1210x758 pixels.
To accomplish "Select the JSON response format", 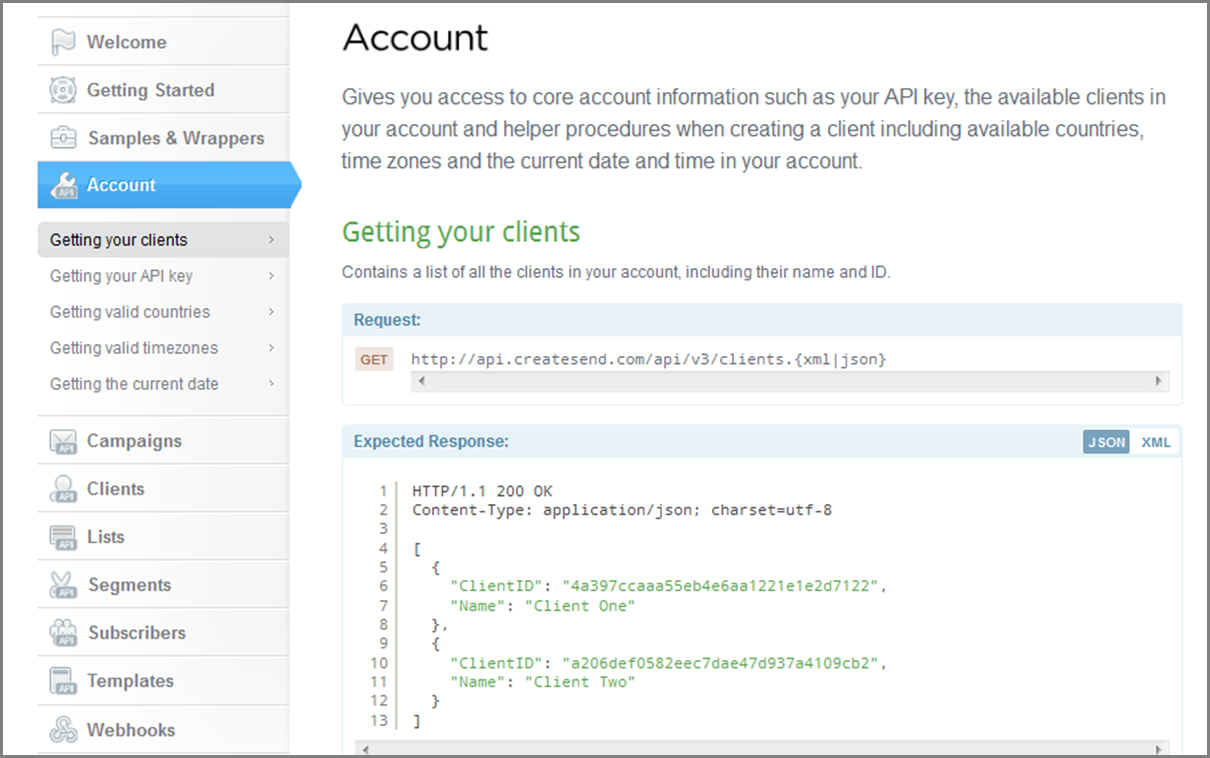I will point(1106,442).
